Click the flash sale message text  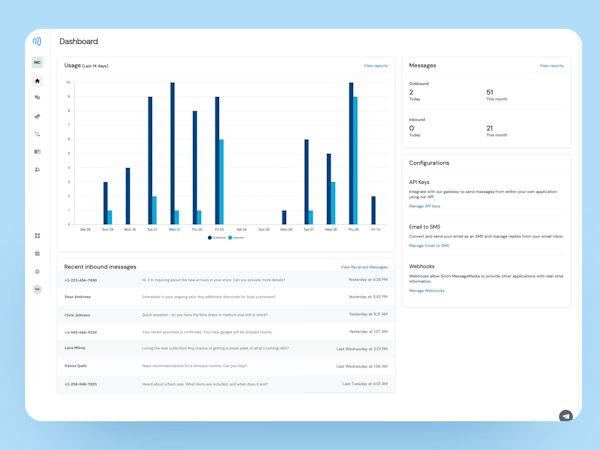click(x=205, y=384)
